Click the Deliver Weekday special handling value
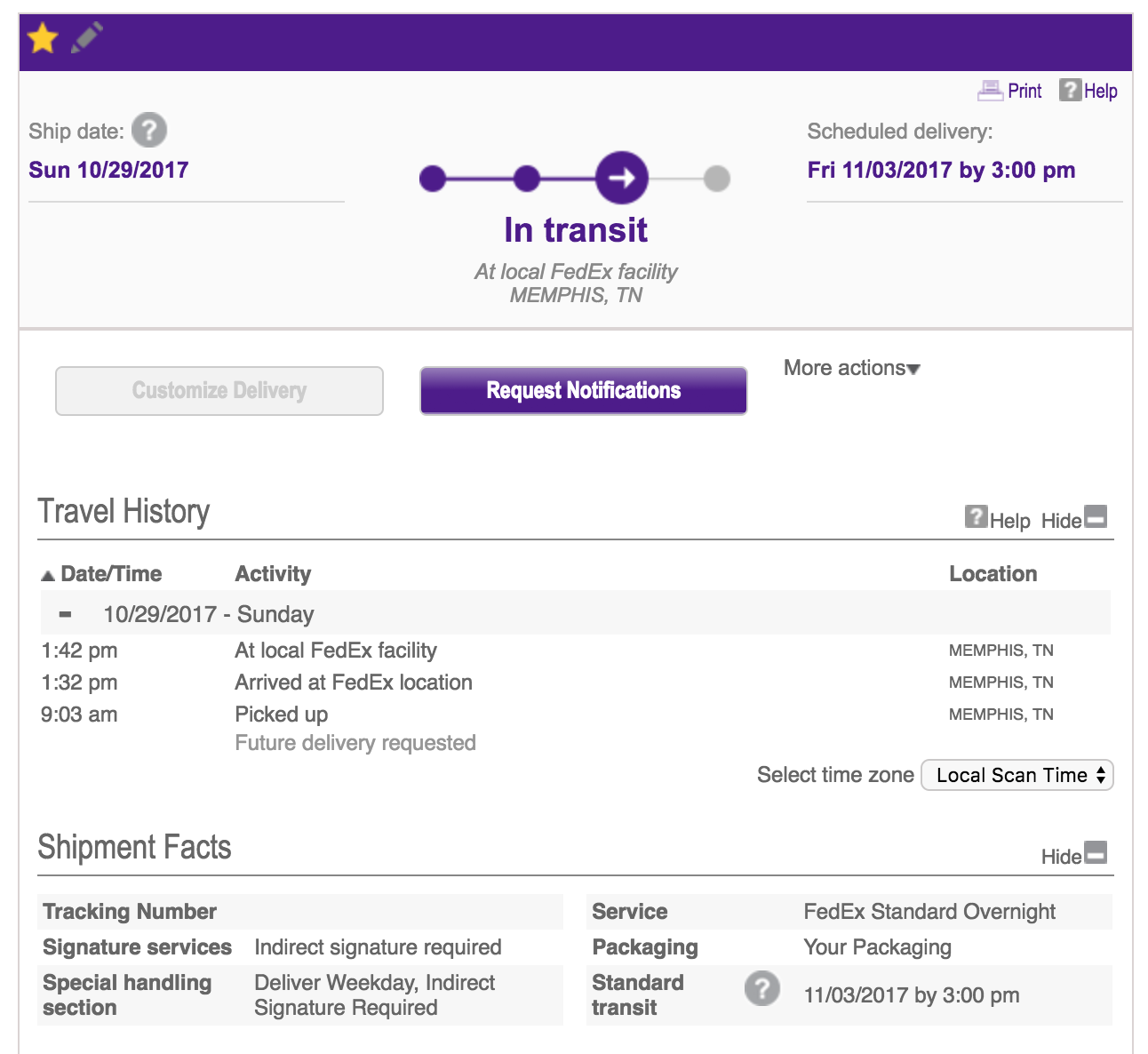1148x1054 pixels. pos(375,995)
